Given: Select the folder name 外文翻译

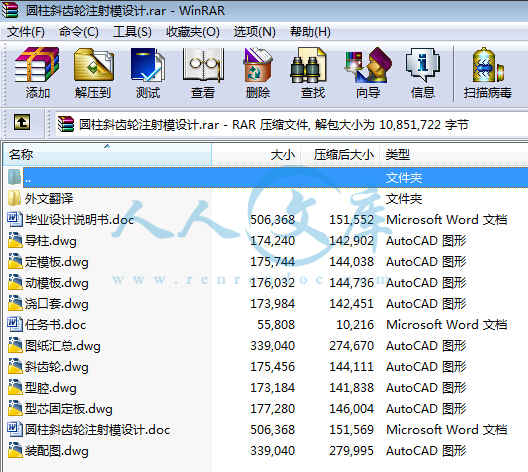Looking at the screenshot, I should 49,198.
